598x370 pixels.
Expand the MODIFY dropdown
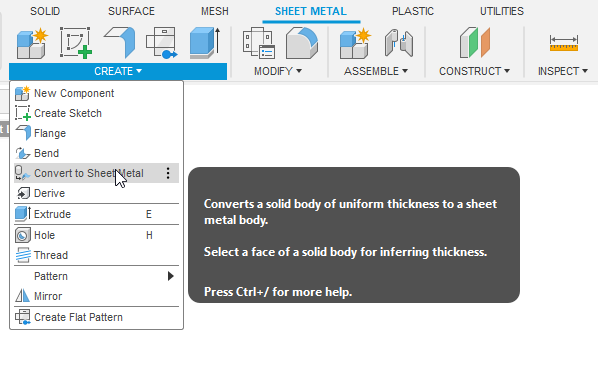(278, 71)
